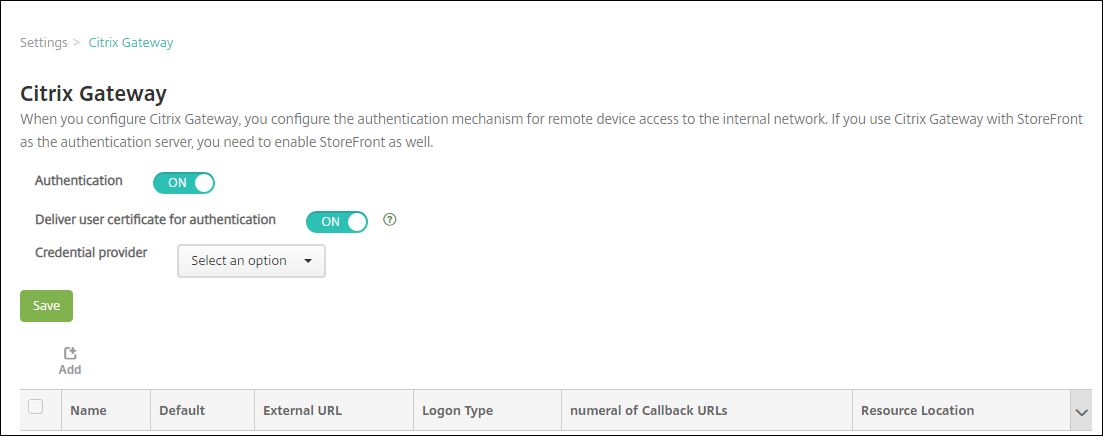Expand the column options chevron in table header
Viewport: 1103px width, 436px height.
click(x=1081, y=411)
